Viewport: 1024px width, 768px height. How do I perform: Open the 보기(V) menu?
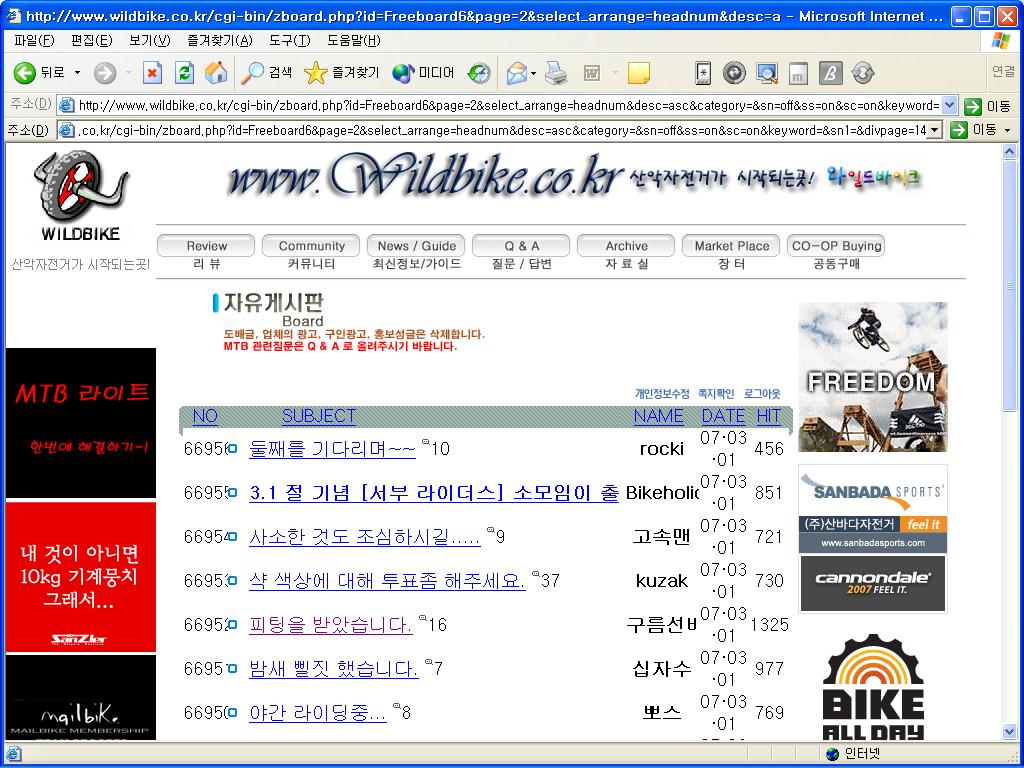pyautogui.click(x=150, y=40)
